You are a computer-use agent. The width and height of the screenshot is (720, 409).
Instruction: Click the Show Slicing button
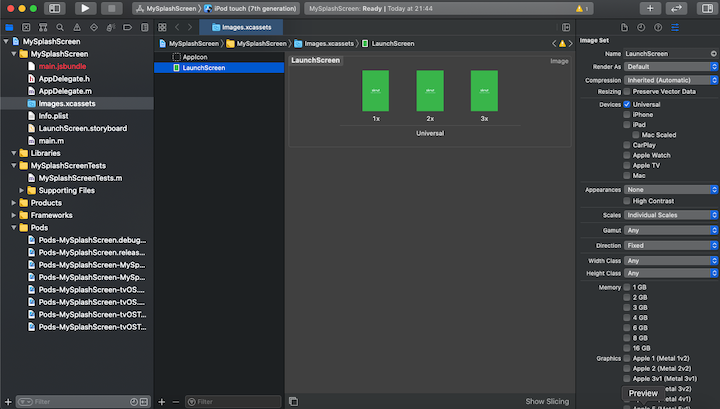[547, 401]
